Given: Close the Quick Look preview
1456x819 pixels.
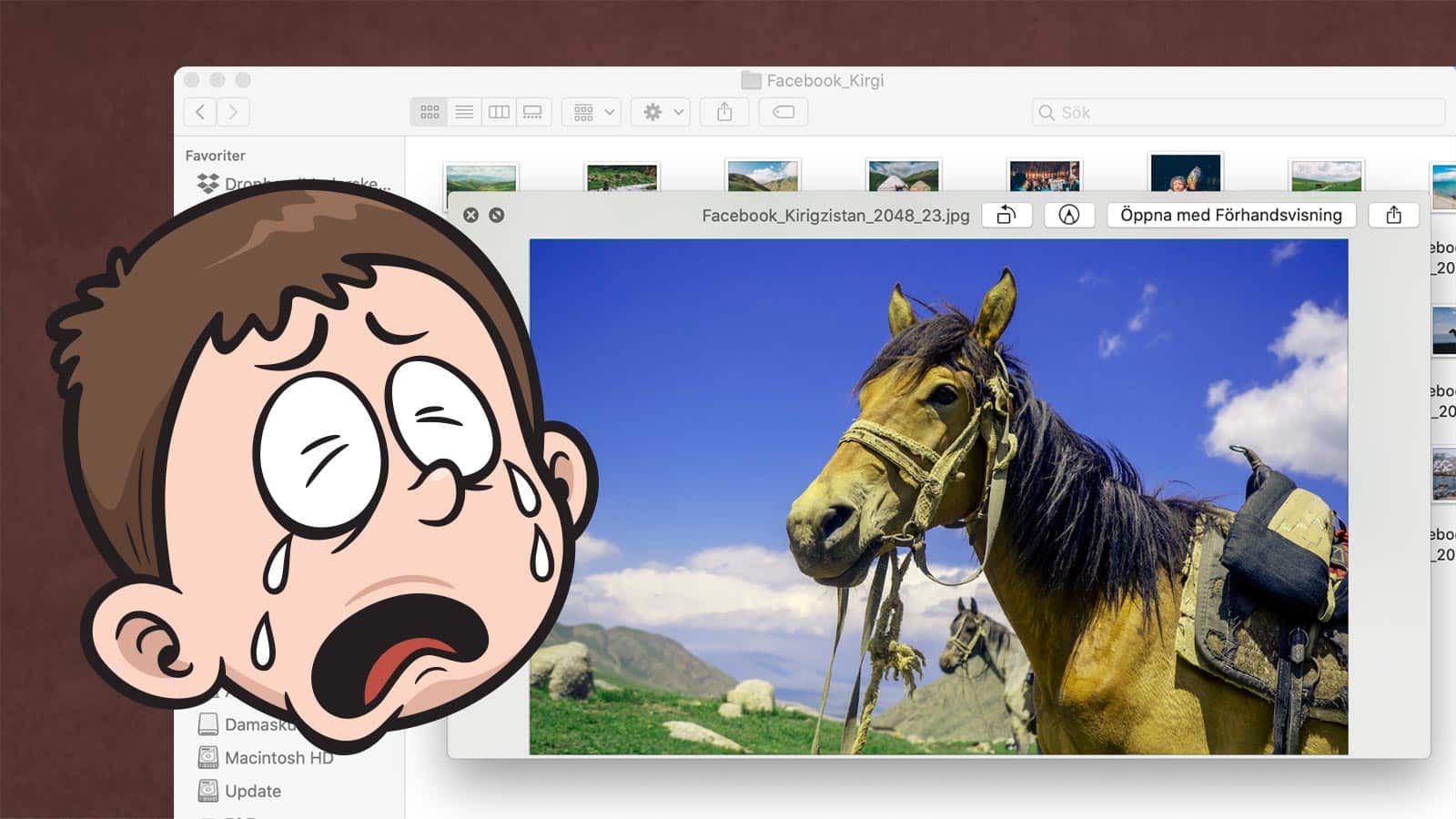Looking at the screenshot, I should (x=470, y=215).
